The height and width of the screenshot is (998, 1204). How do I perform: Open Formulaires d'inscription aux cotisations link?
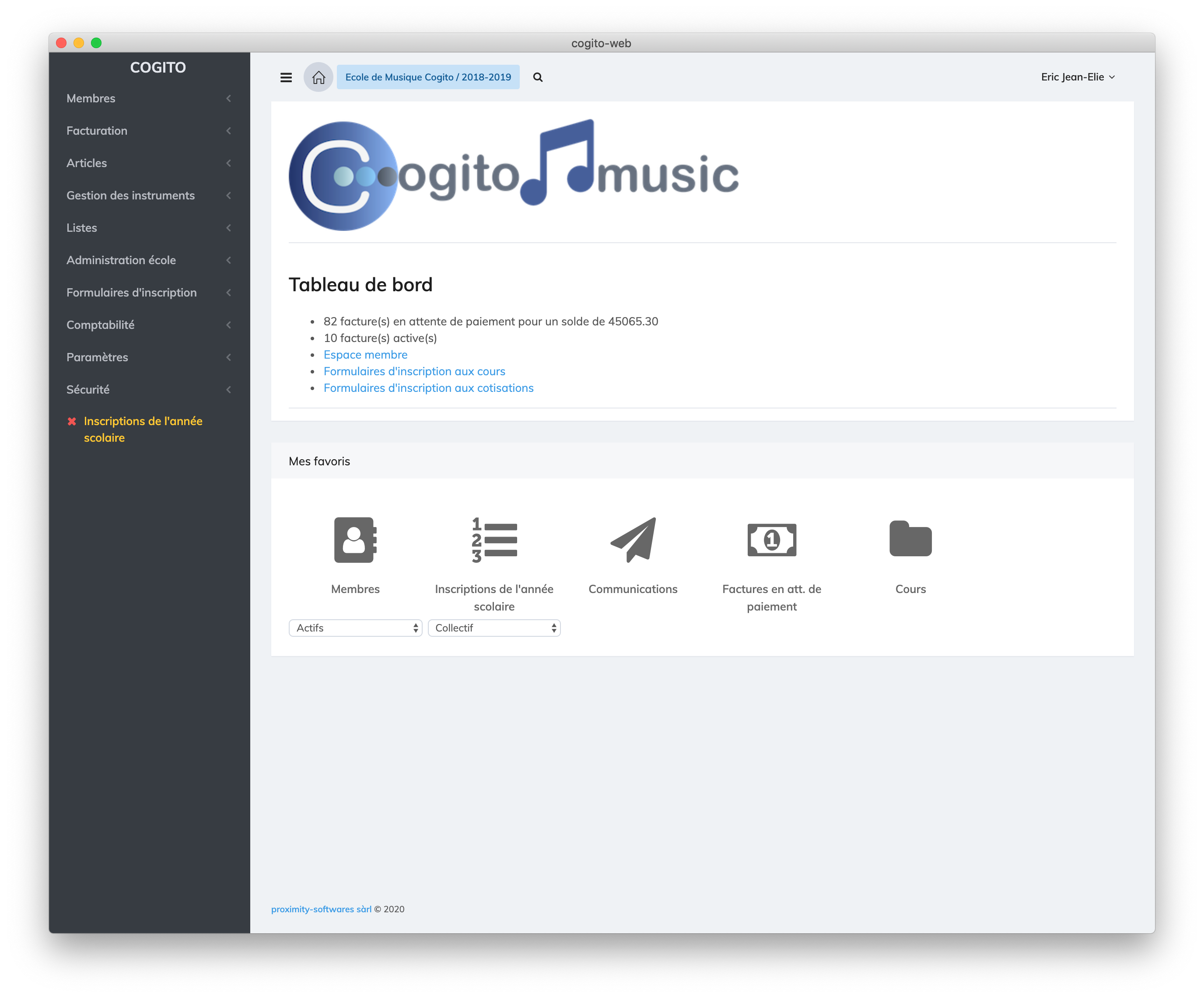point(428,388)
